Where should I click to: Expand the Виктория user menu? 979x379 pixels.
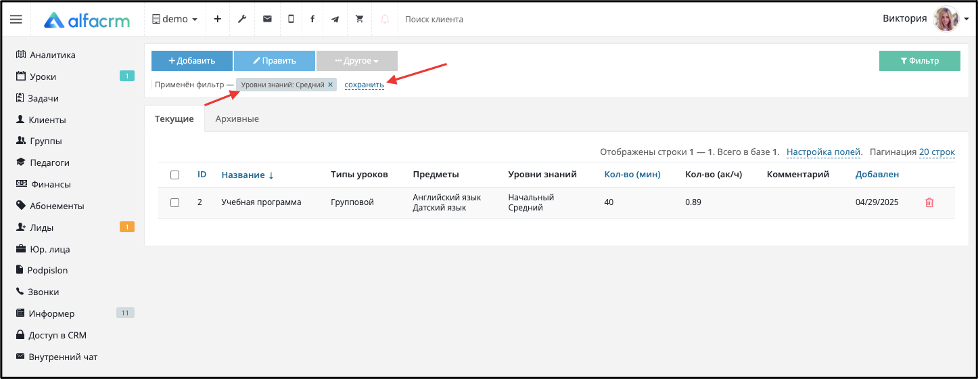925,19
